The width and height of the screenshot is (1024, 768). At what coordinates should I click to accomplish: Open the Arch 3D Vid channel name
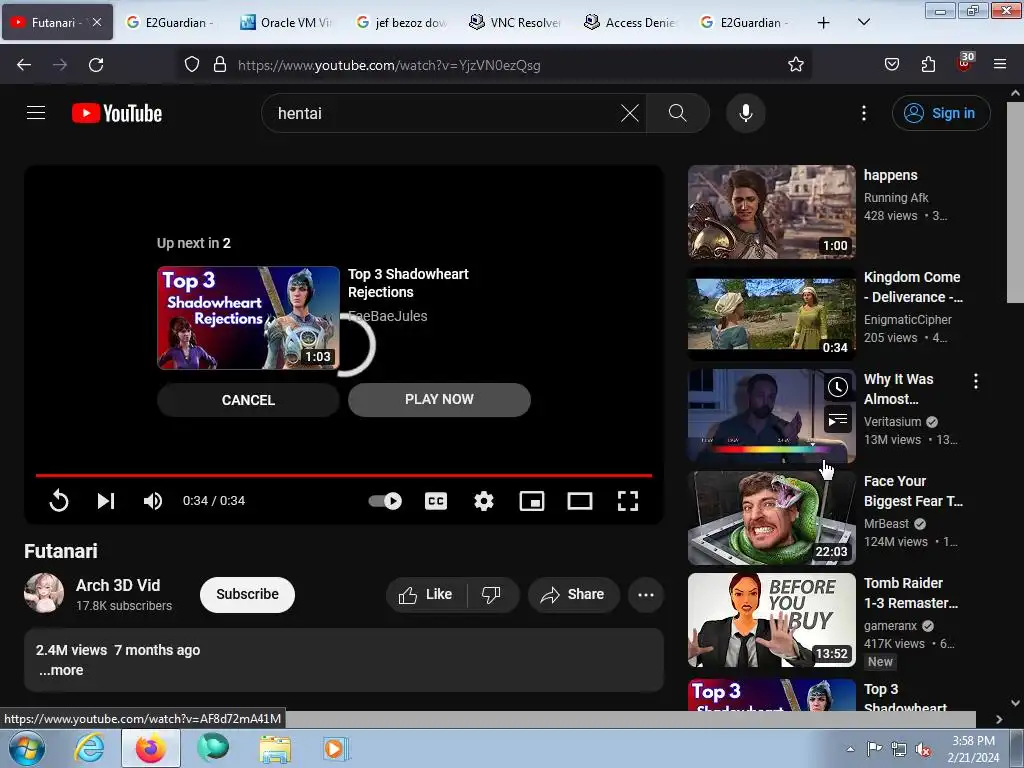[118, 585]
